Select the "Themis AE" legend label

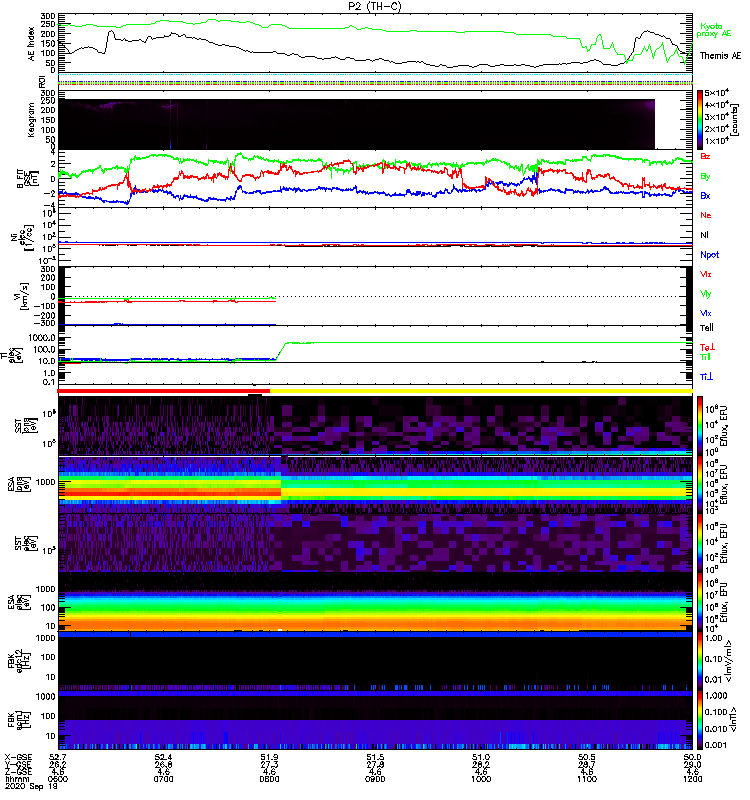(720, 56)
